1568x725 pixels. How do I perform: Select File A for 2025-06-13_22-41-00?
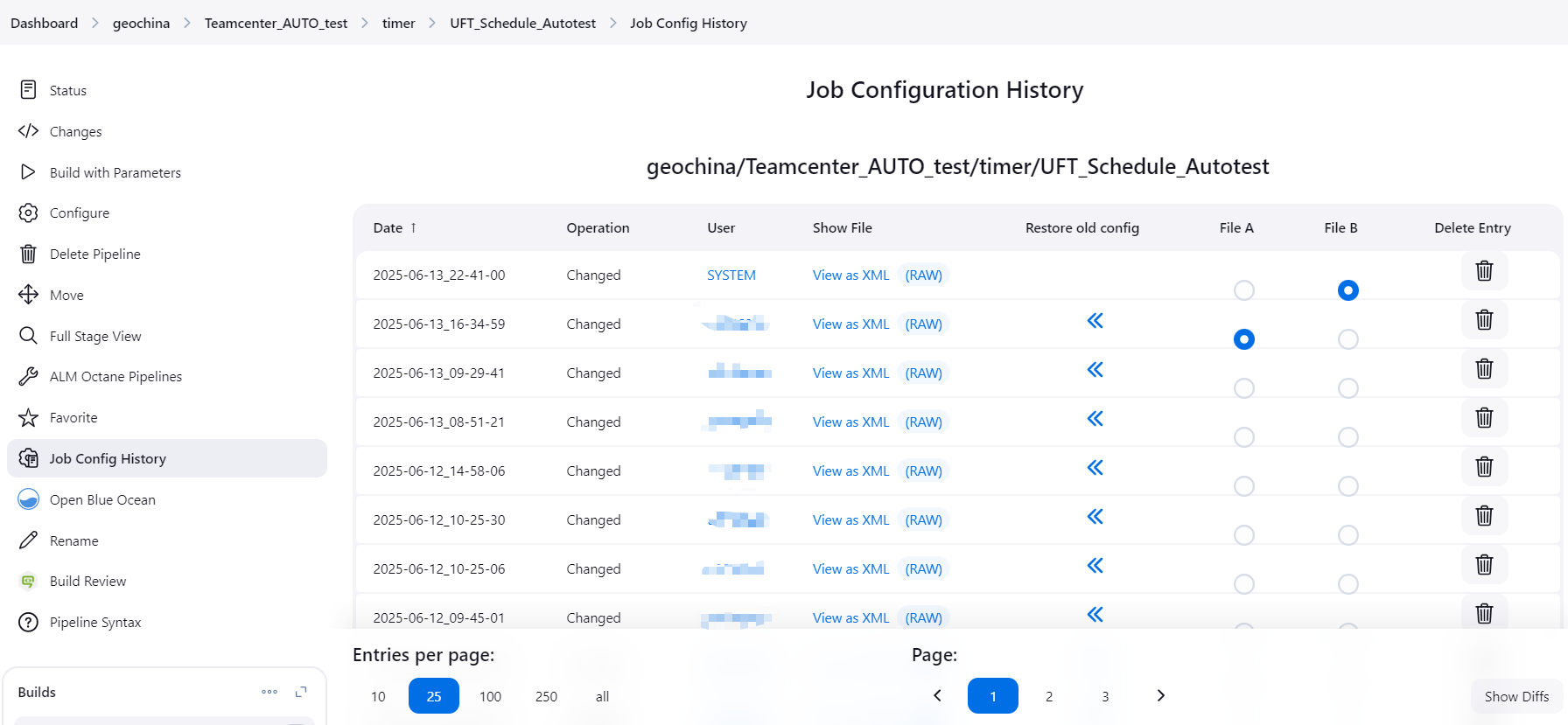tap(1243, 290)
